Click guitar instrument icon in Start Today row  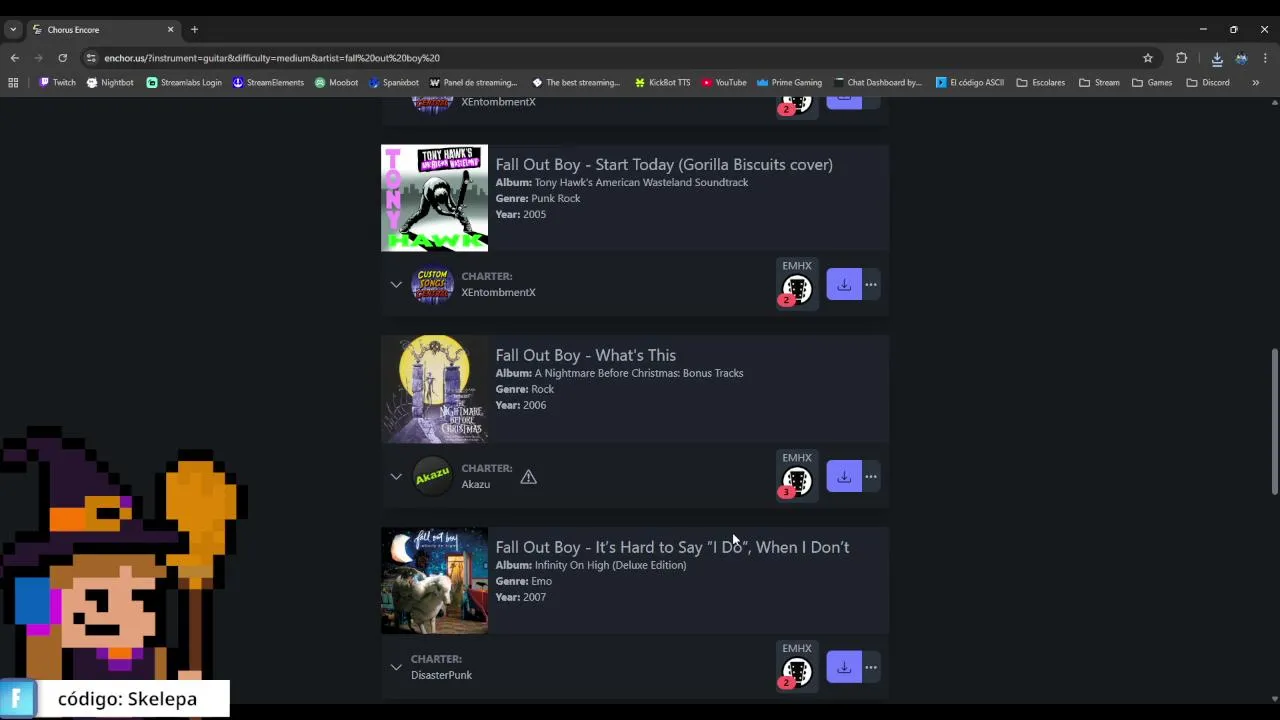coord(797,290)
